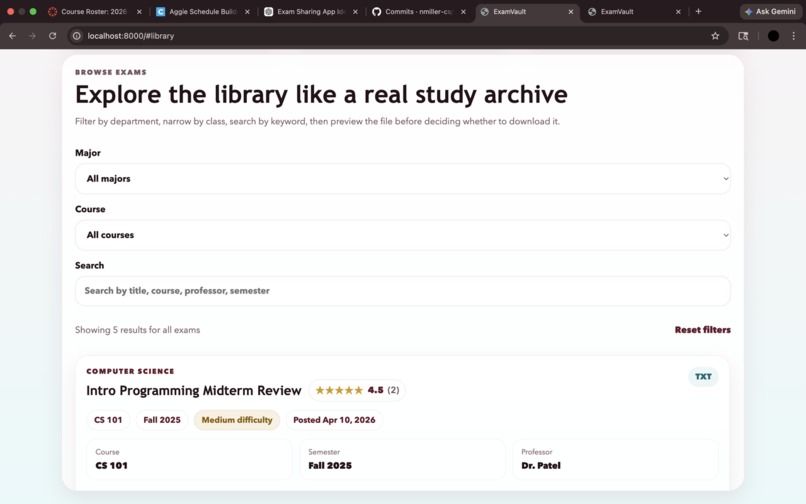Go back with the browser back arrow
Screen dimensions: 806x504
pos(12,36)
